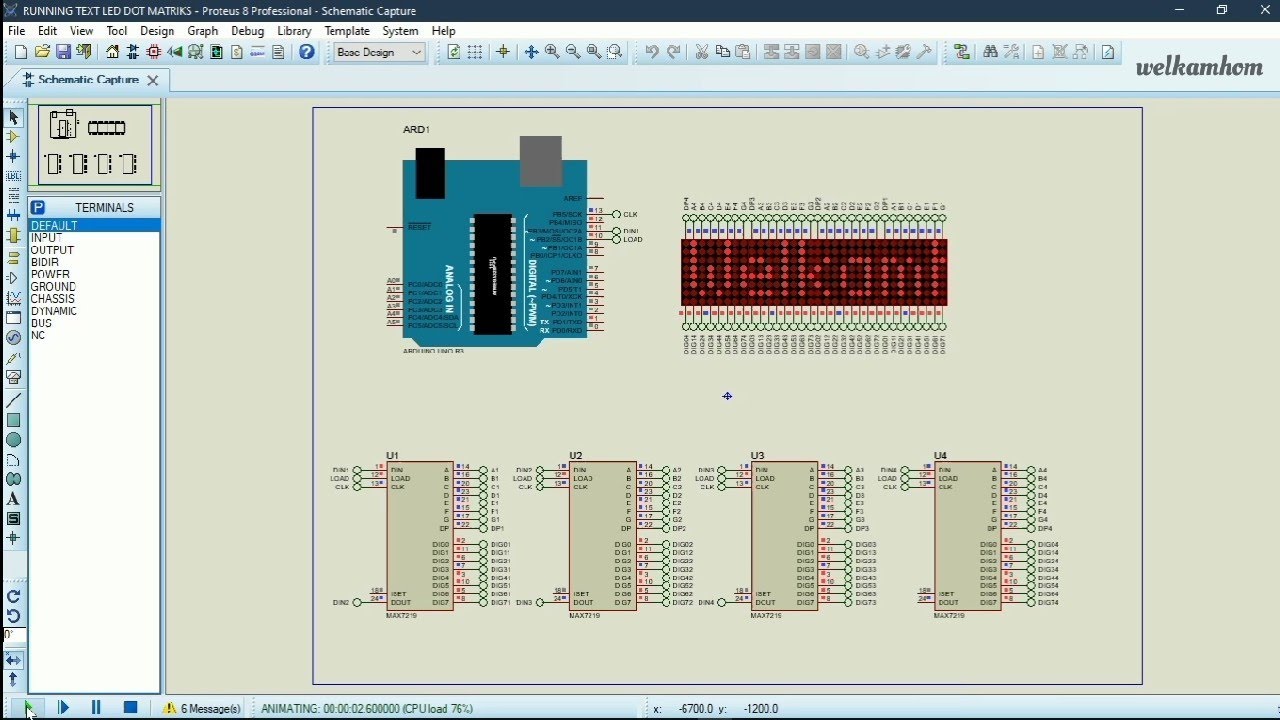This screenshot has height=720, width=1280.
Task: Select the Wire Label Mode tool
Action: [13, 176]
